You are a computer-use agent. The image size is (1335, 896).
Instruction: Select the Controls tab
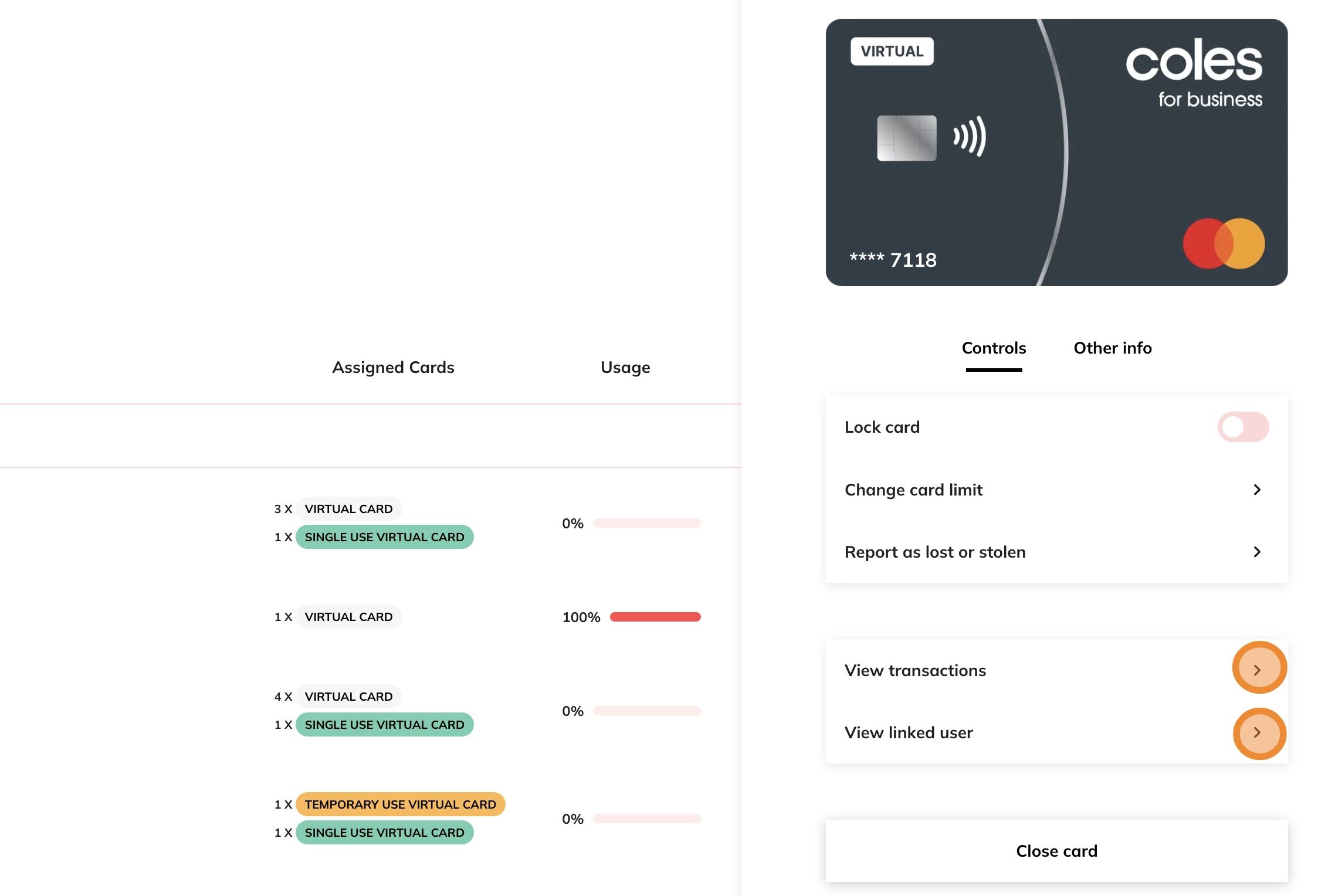click(x=994, y=348)
